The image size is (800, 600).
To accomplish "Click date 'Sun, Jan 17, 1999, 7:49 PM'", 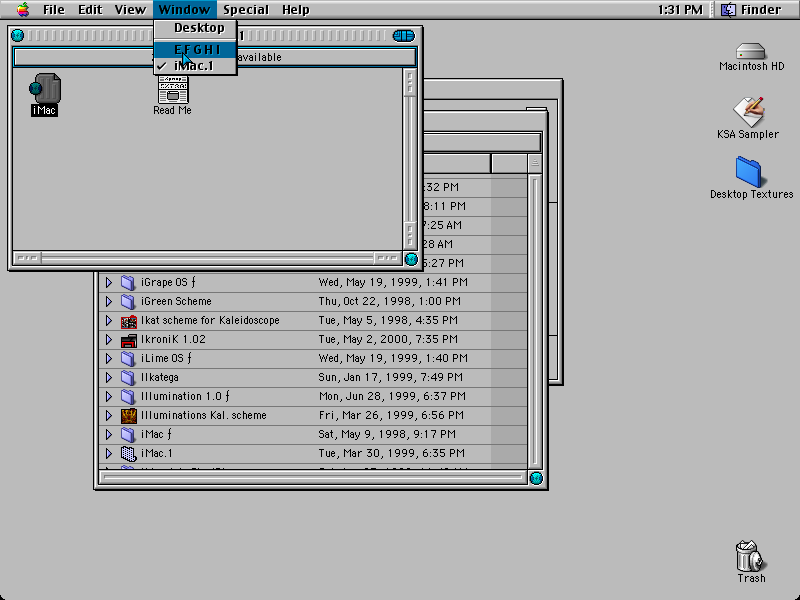I will [x=391, y=378].
